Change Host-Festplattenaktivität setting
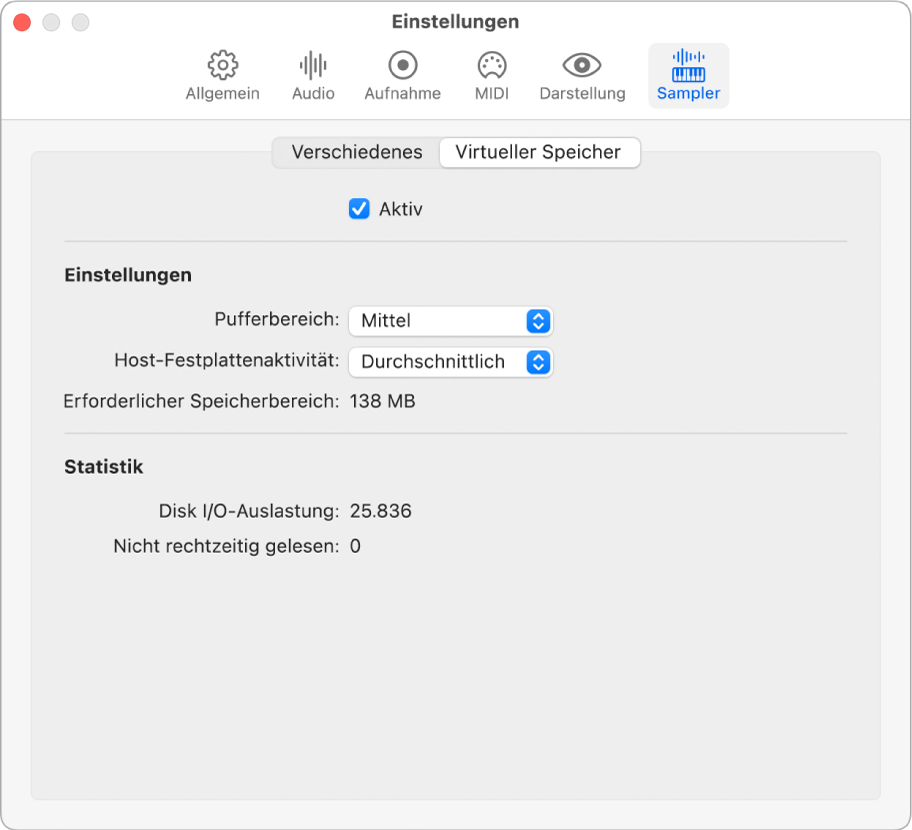The height and width of the screenshot is (830, 912). click(451, 362)
